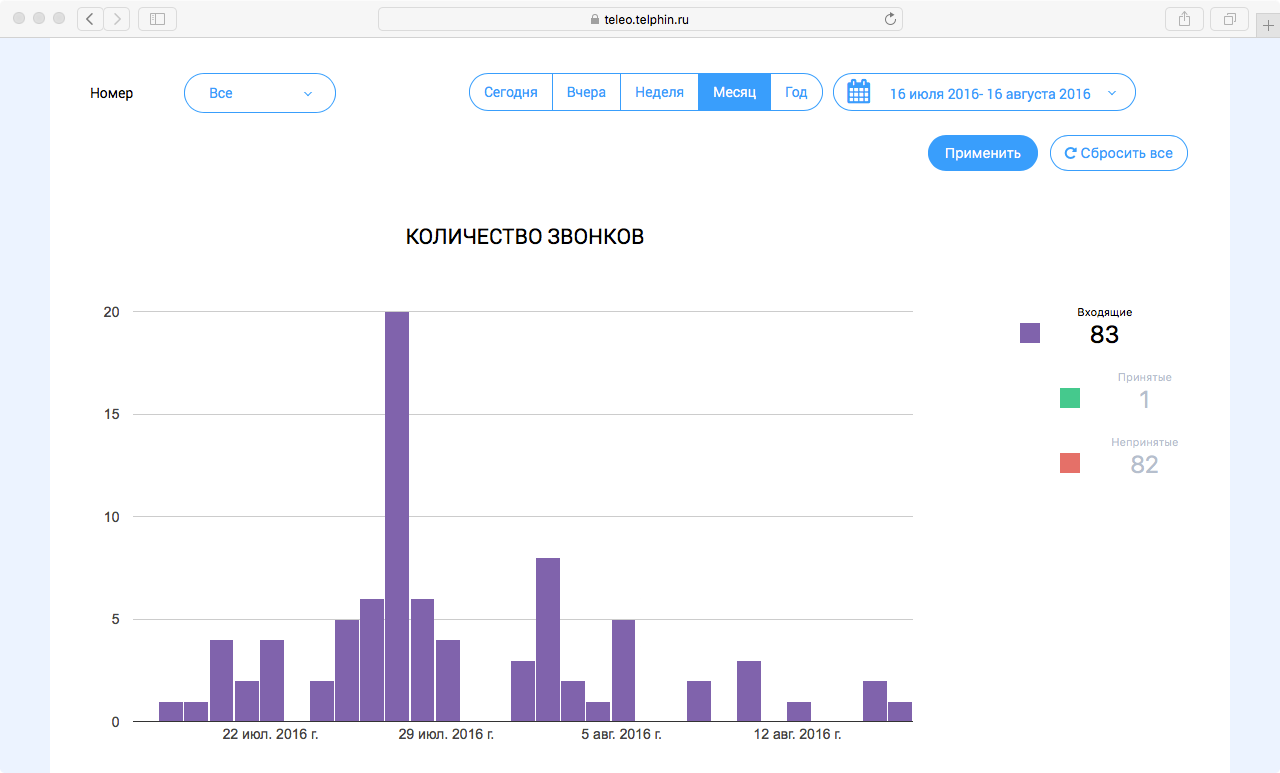Viewport: 1280px width, 773px height.
Task: Click the Номер label
Action: pyautogui.click(x=111, y=93)
